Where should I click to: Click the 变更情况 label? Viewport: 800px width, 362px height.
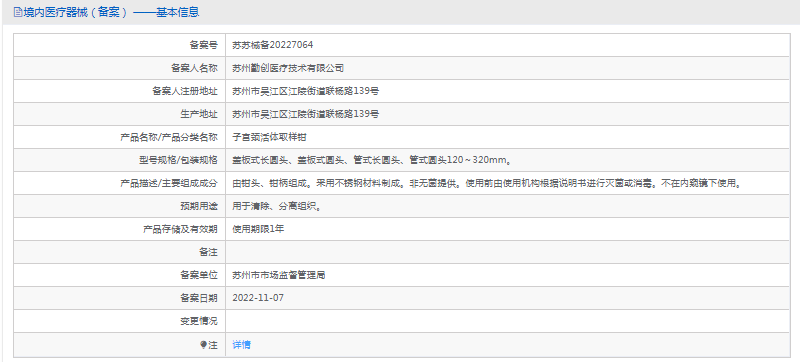[199, 321]
